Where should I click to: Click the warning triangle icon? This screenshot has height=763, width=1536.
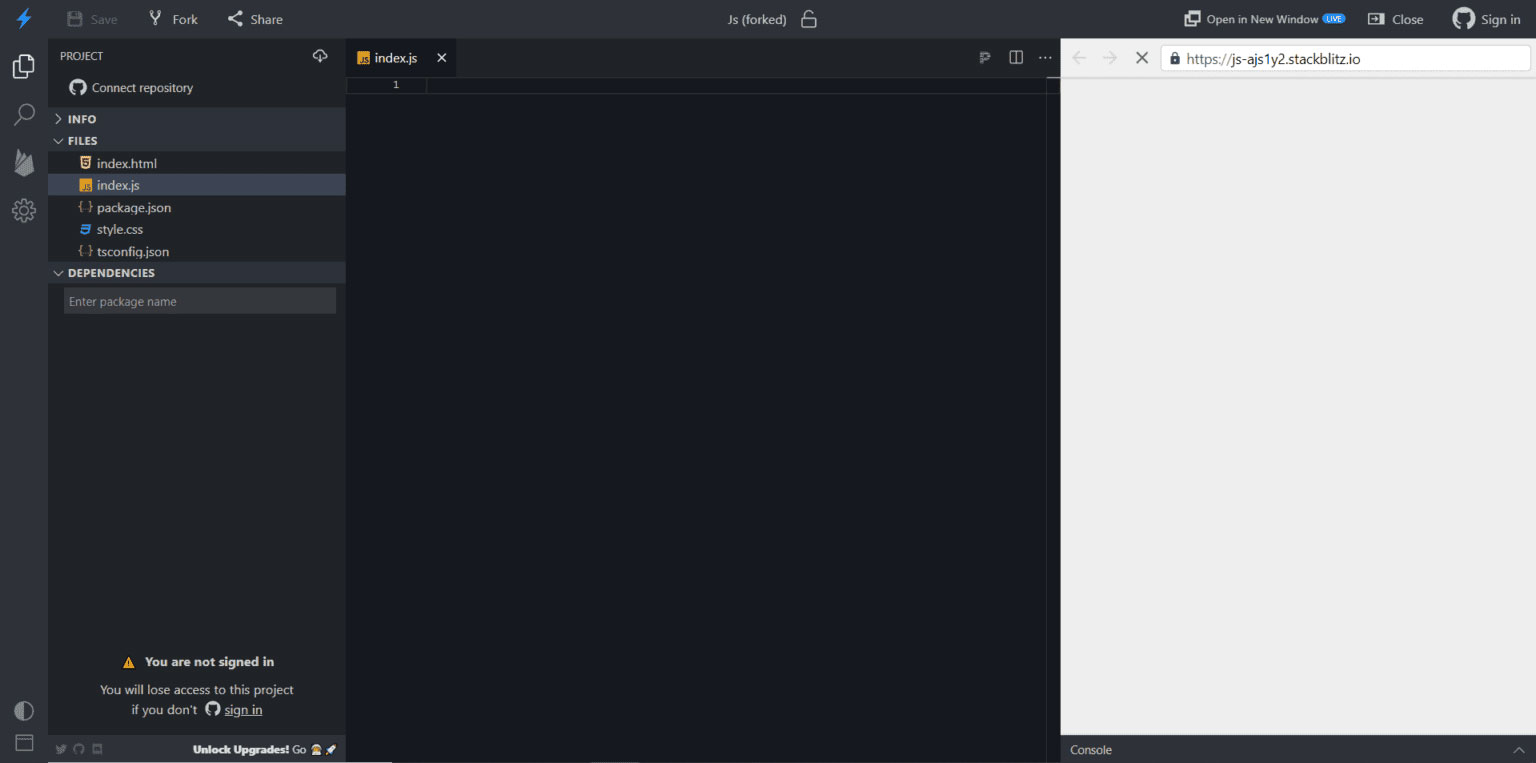tap(128, 662)
